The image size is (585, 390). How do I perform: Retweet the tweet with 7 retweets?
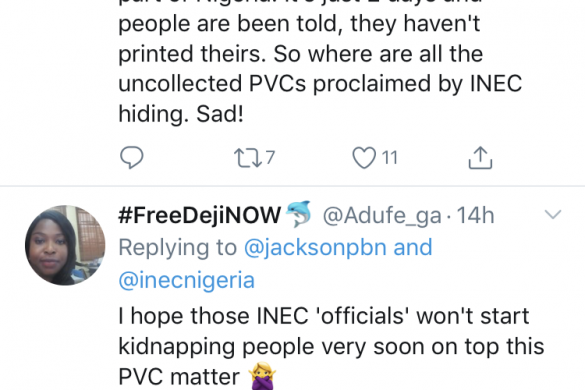(248, 158)
